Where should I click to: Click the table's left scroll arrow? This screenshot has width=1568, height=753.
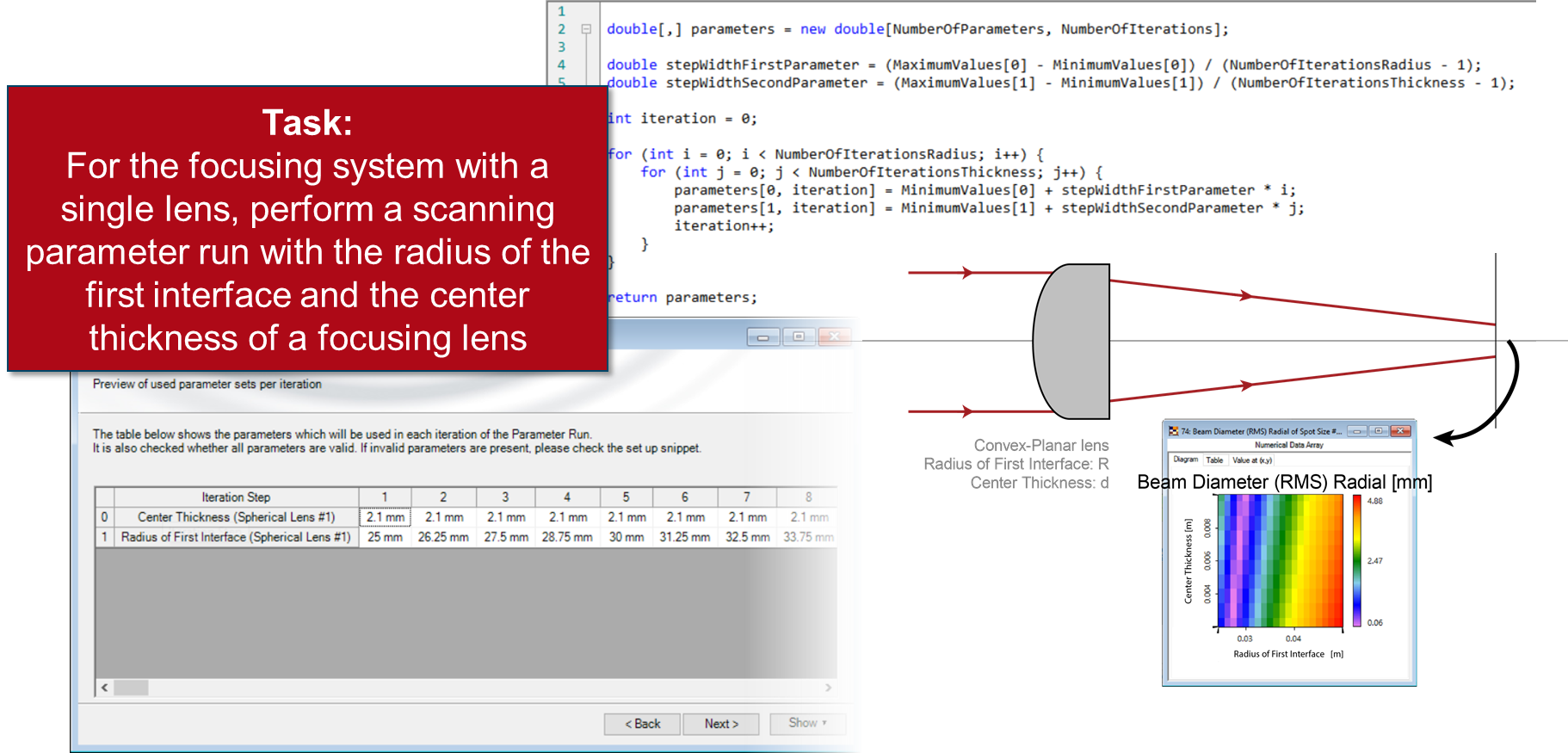[x=105, y=688]
